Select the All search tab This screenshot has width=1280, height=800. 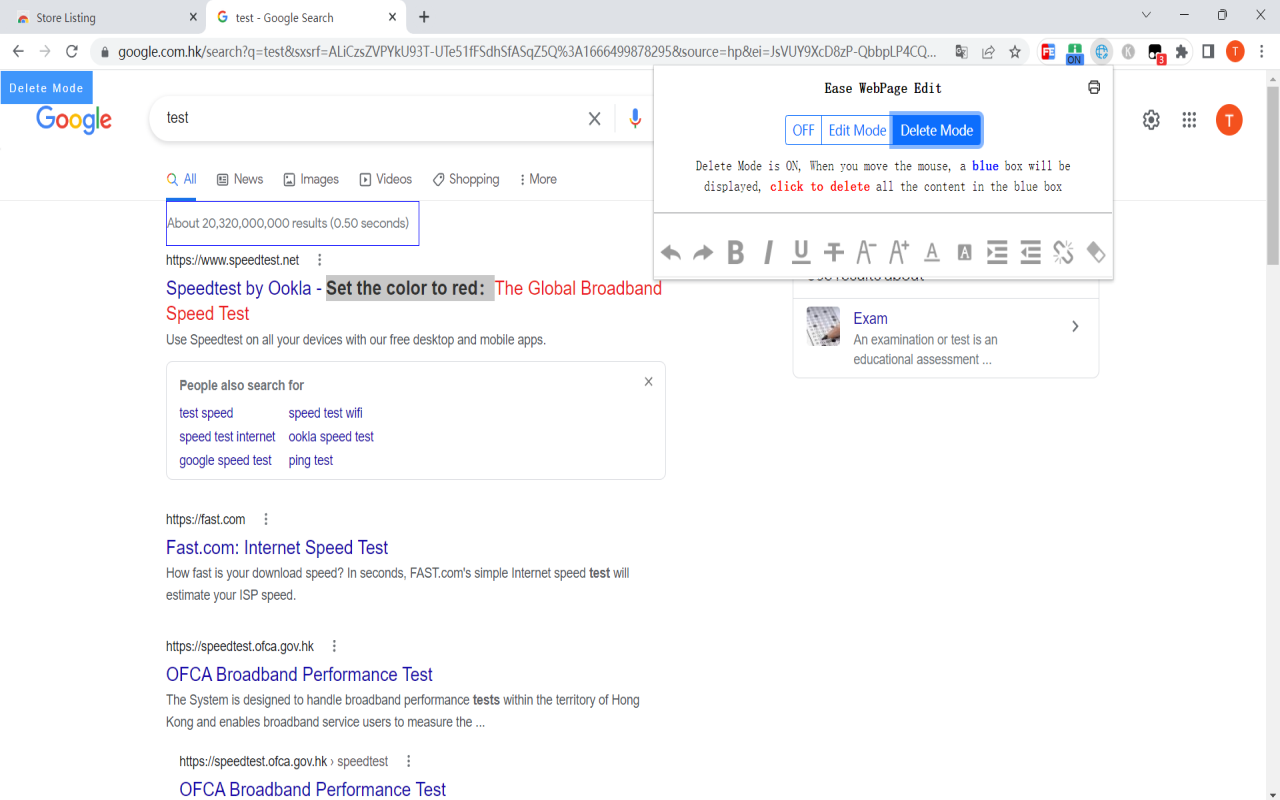182,179
